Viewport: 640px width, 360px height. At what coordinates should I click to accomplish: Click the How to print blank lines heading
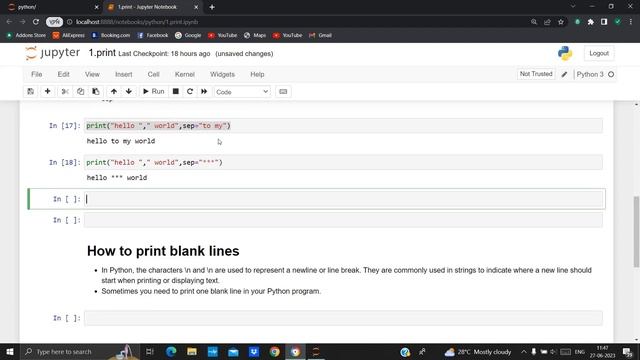163,251
